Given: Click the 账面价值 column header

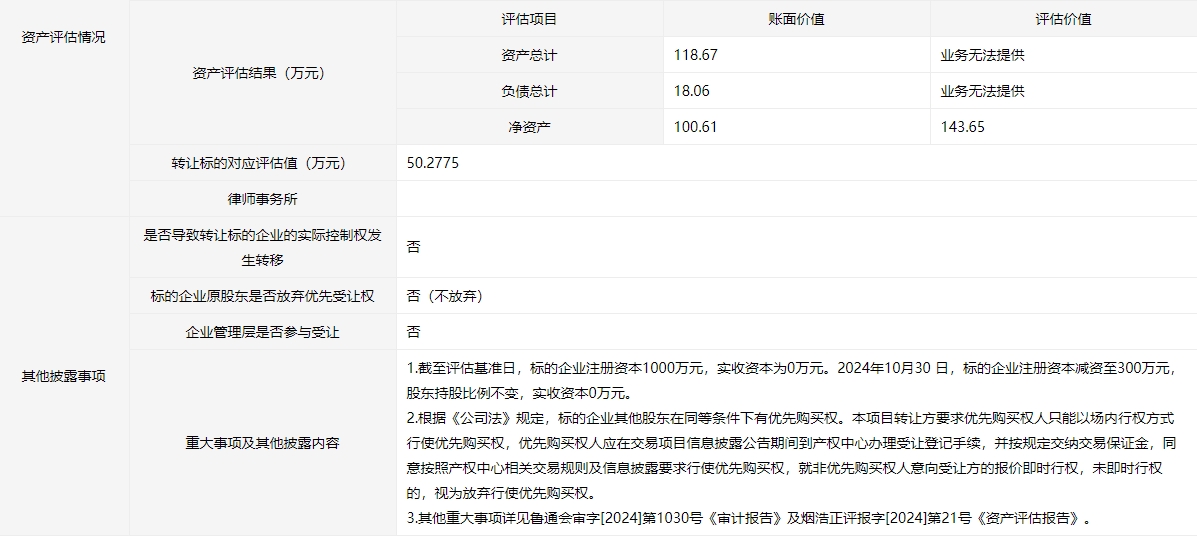Looking at the screenshot, I should [796, 19].
